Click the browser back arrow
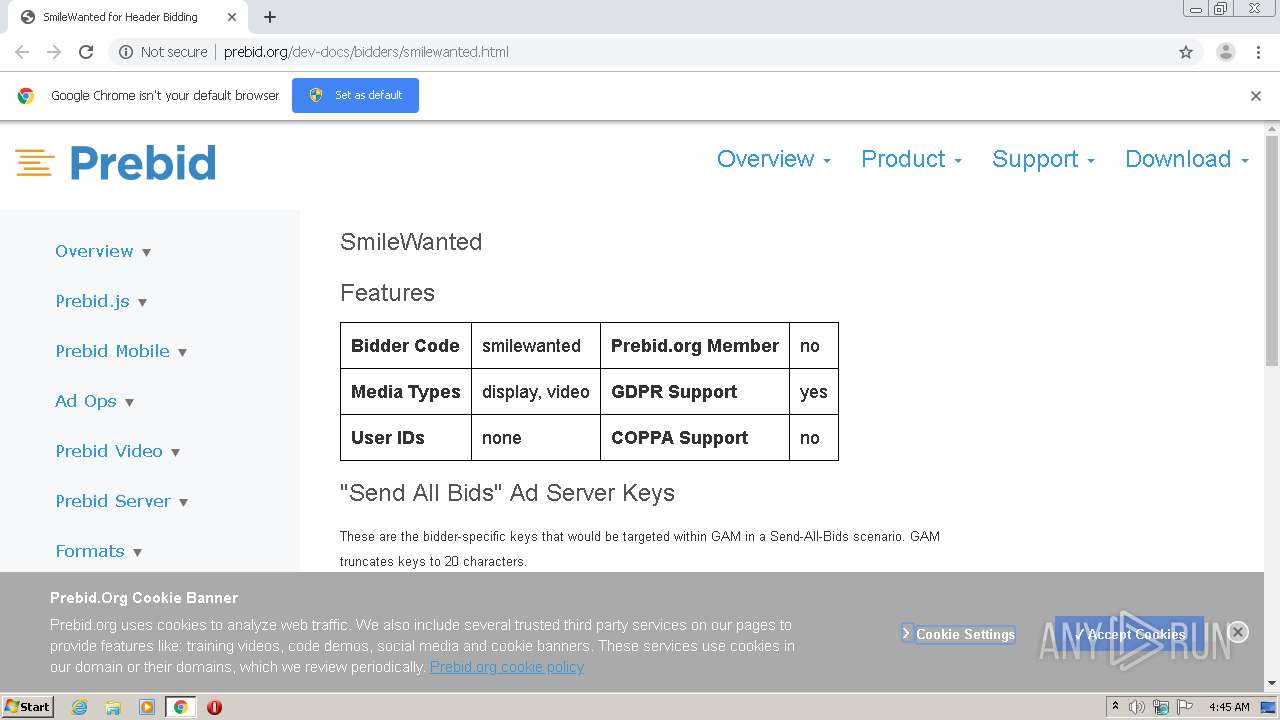Image resolution: width=1280 pixels, height=720 pixels. tap(22, 52)
